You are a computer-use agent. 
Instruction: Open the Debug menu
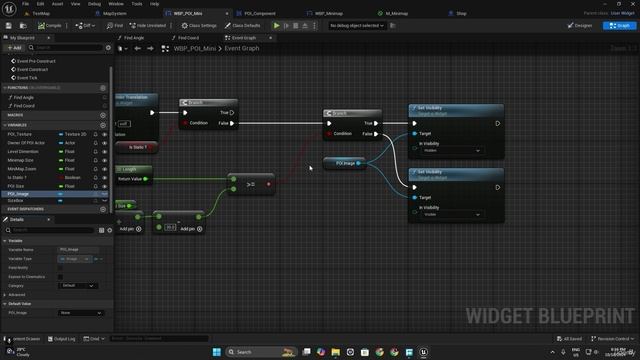pos(94,4)
